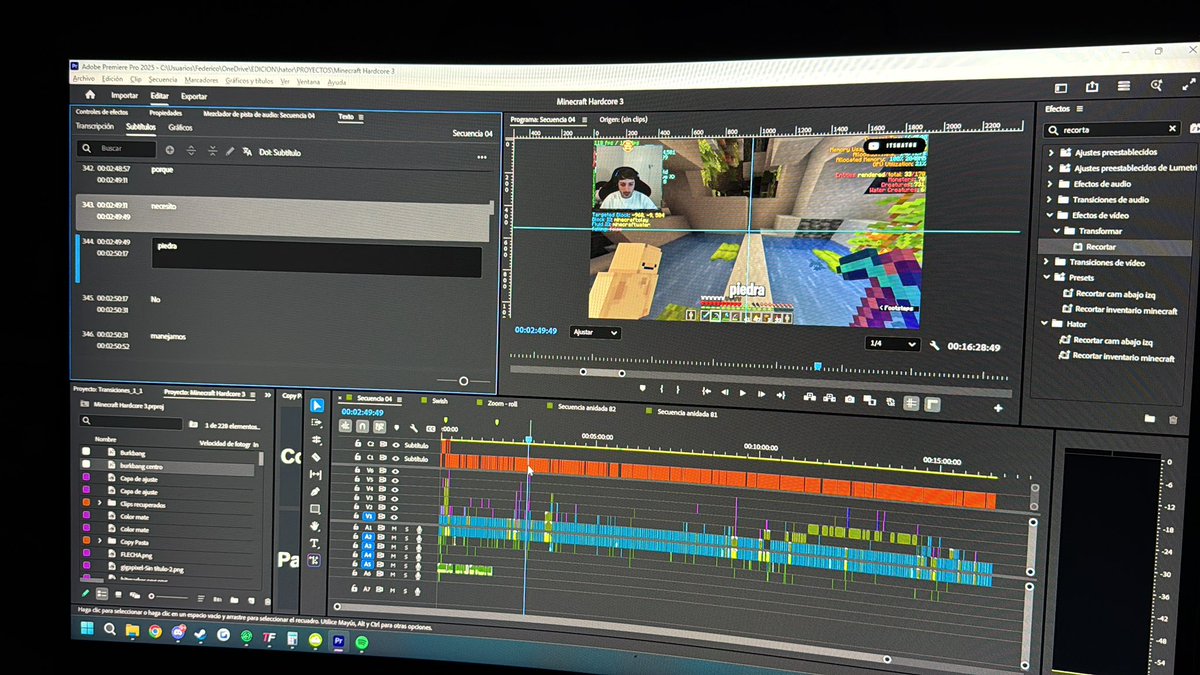Select the Pen tool
Viewport: 1200px width, 675px height.
315,491
